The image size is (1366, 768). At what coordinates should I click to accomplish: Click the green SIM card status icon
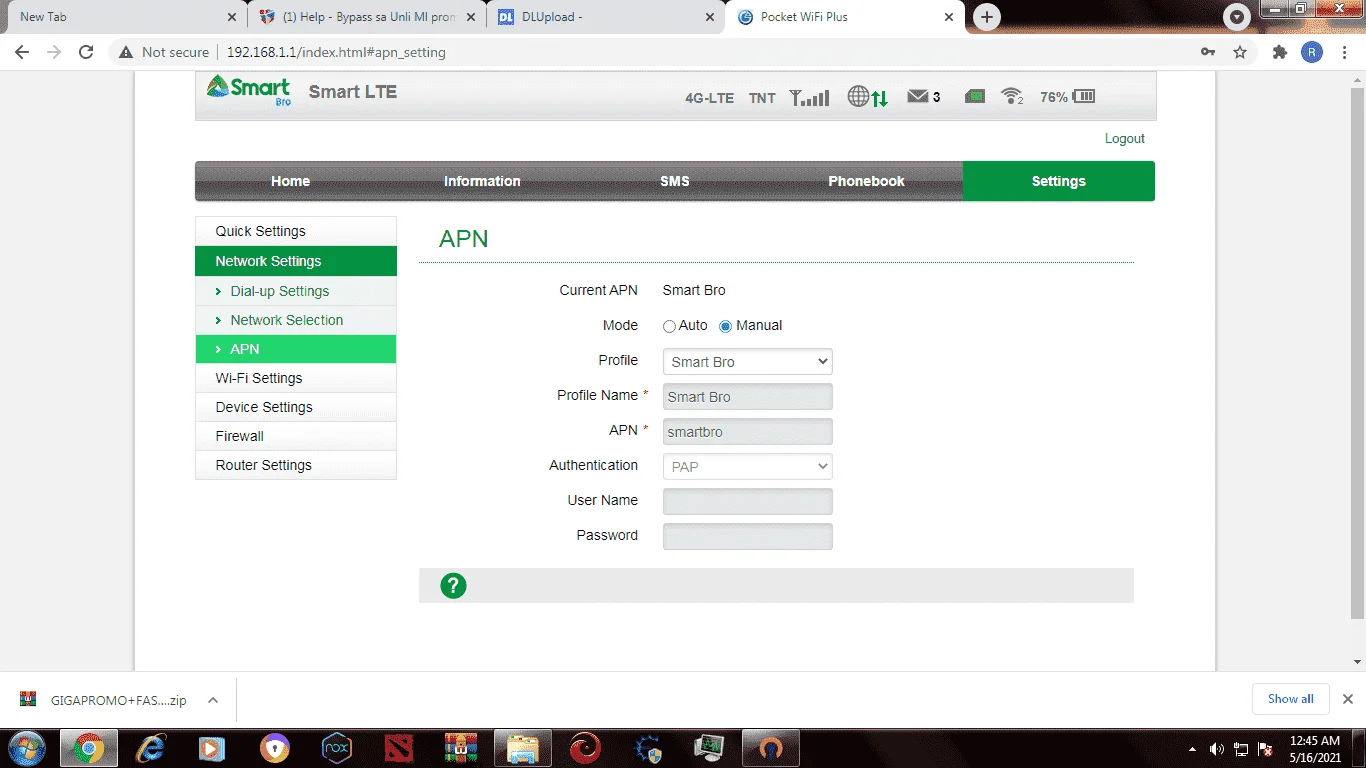[975, 97]
